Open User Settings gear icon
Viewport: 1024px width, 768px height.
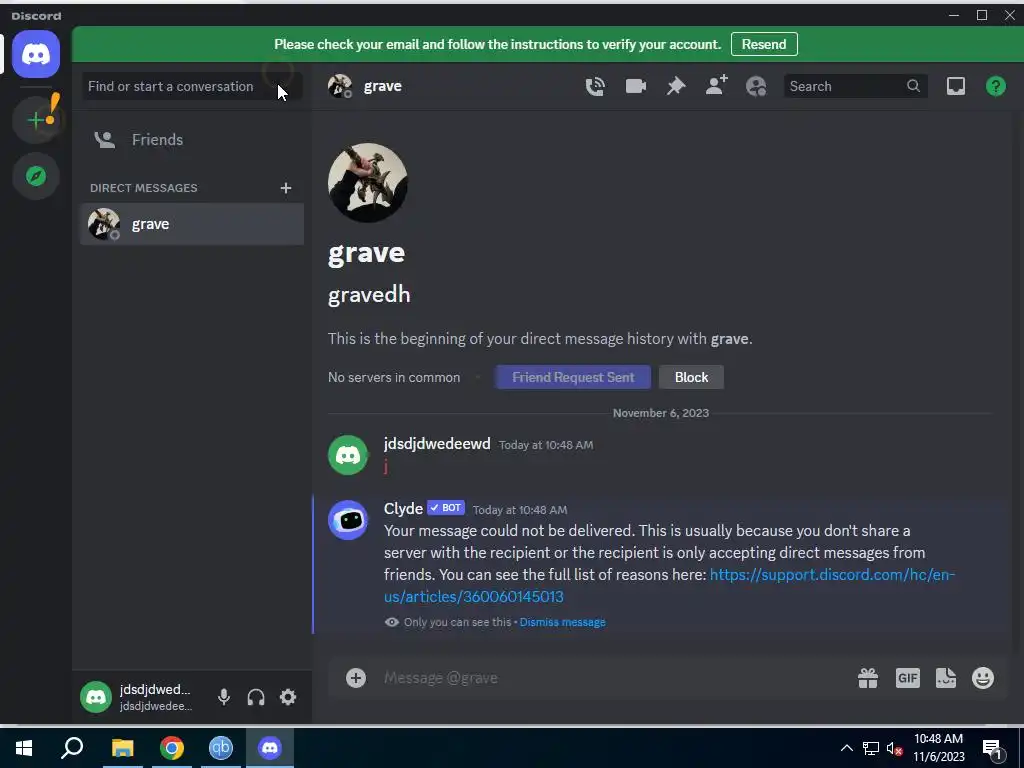pos(288,697)
